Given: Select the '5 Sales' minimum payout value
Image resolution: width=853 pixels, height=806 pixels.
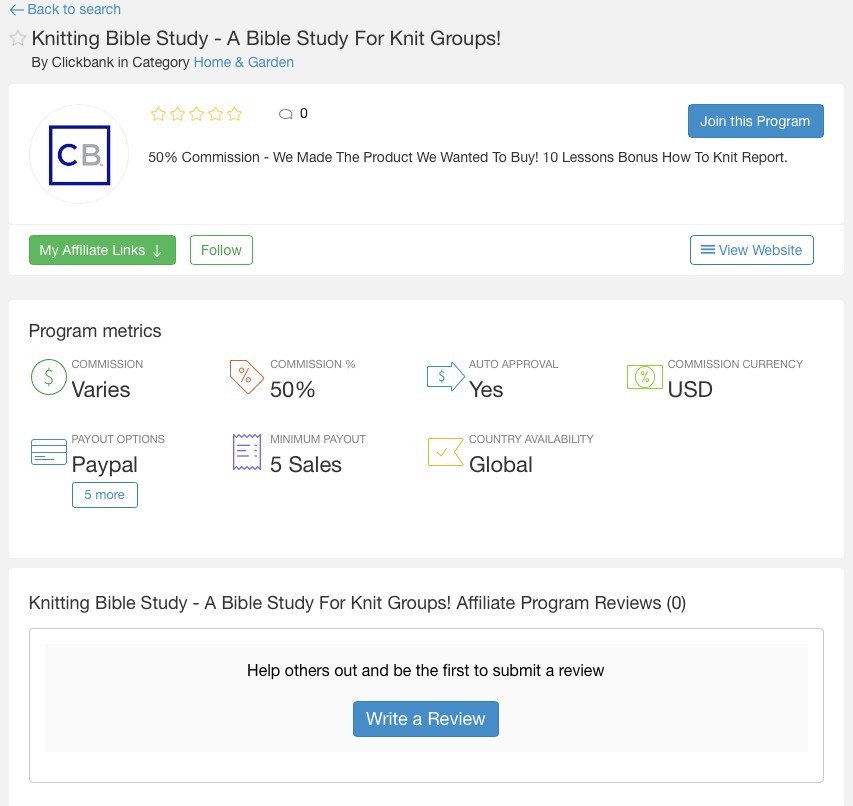Looking at the screenshot, I should [306, 464].
